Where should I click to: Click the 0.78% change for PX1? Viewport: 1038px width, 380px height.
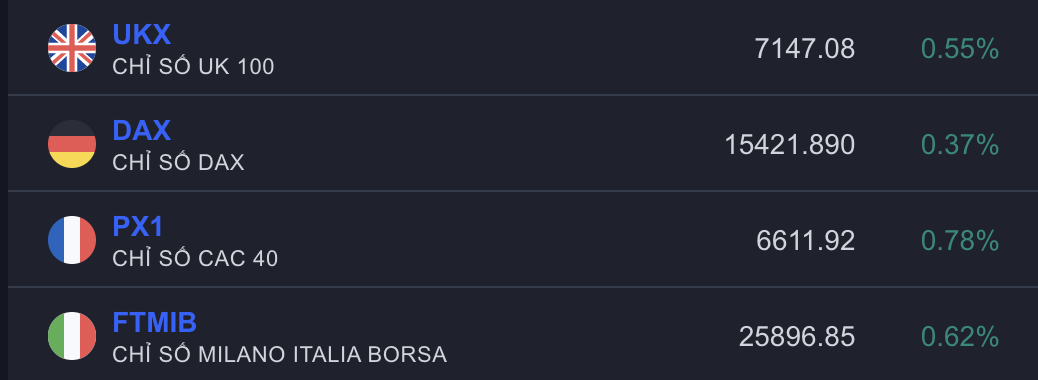960,241
